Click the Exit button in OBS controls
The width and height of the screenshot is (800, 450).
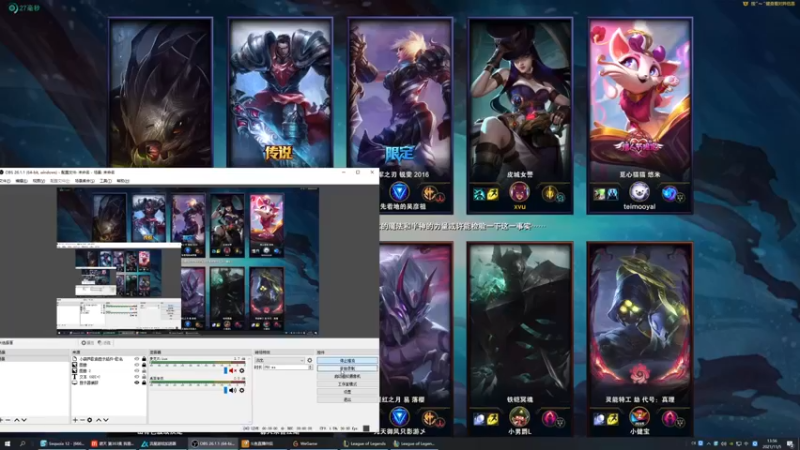347,399
